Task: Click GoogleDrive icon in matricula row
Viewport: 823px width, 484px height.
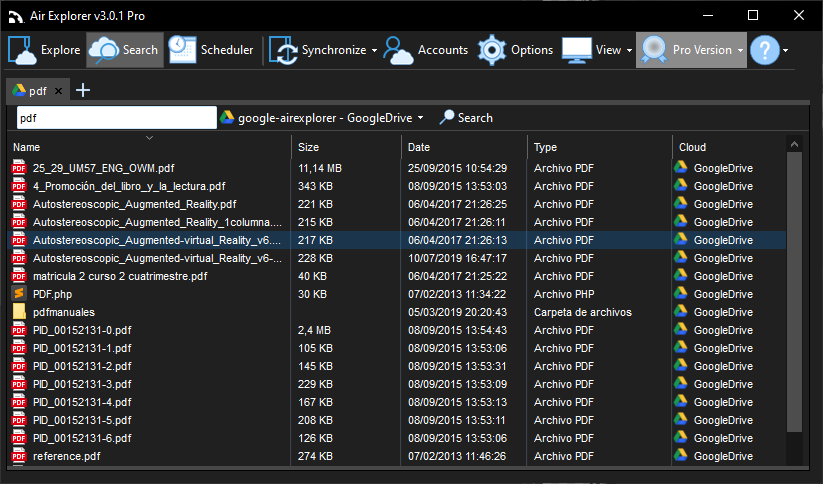Action: (x=681, y=276)
